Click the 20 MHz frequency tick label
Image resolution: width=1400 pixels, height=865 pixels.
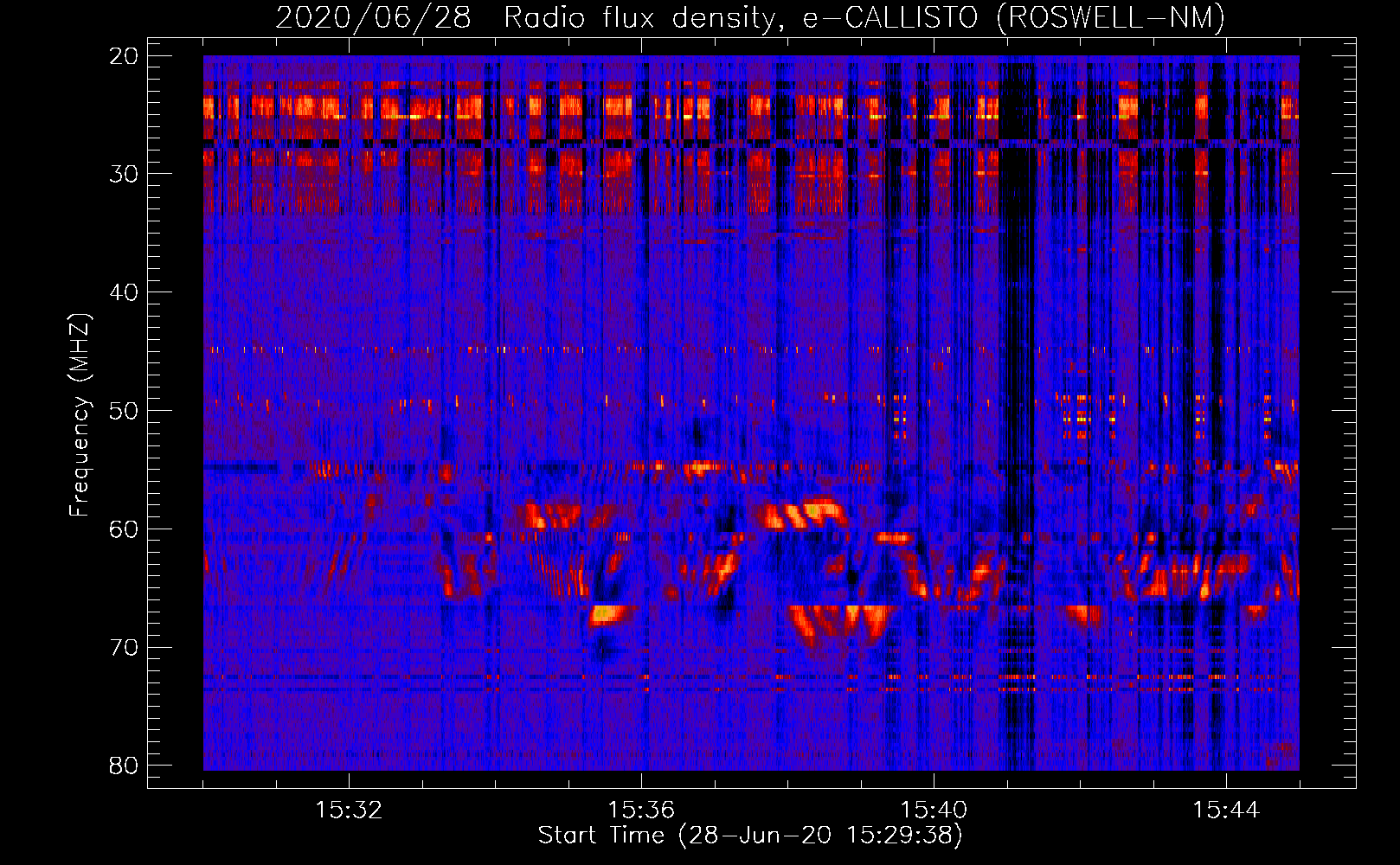pyautogui.click(x=124, y=56)
